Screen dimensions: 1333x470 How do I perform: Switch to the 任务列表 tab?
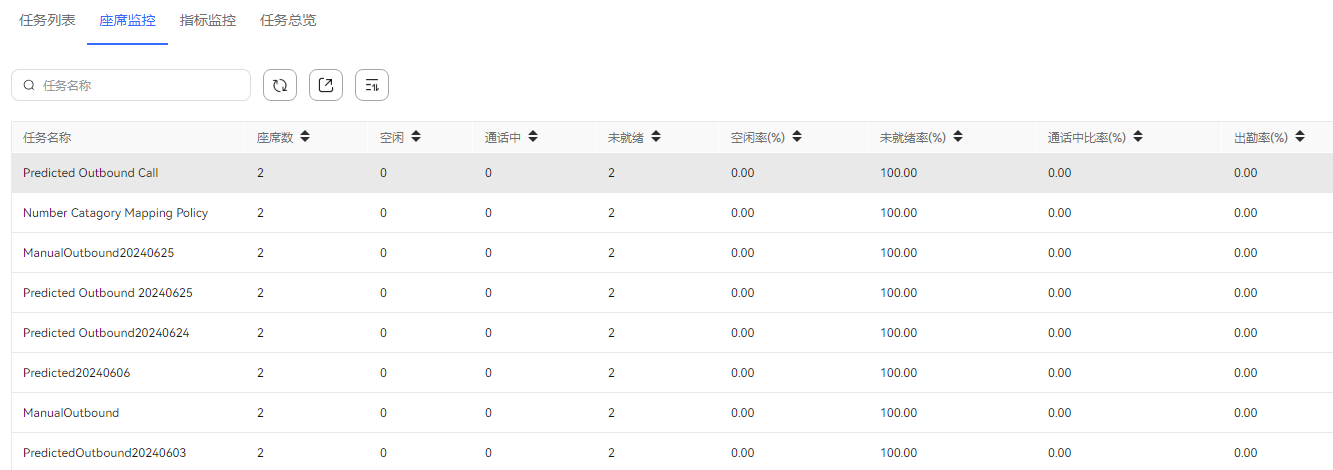(47, 20)
